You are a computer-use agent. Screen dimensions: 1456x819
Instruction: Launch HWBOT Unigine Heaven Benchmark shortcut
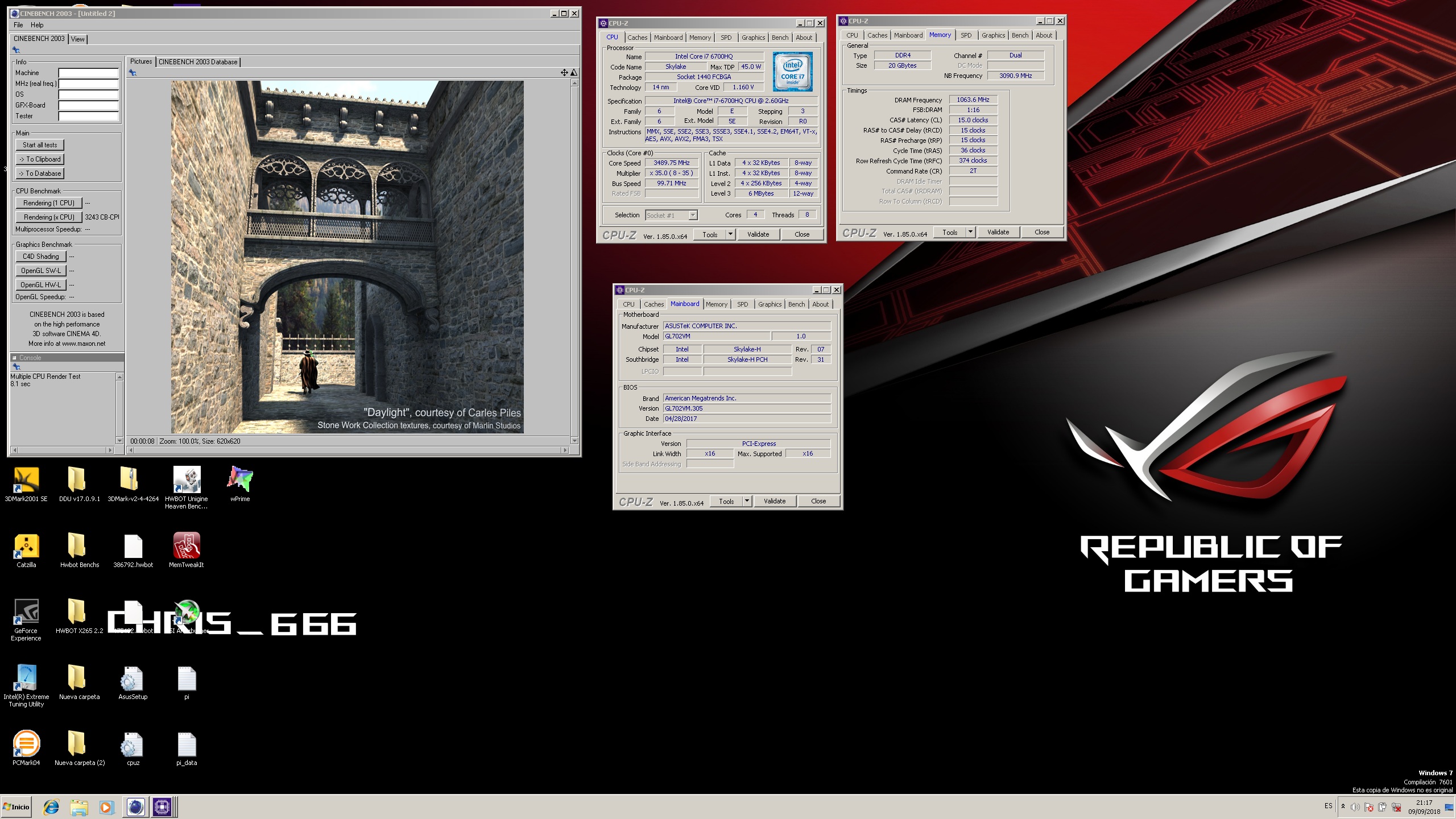tap(186, 487)
